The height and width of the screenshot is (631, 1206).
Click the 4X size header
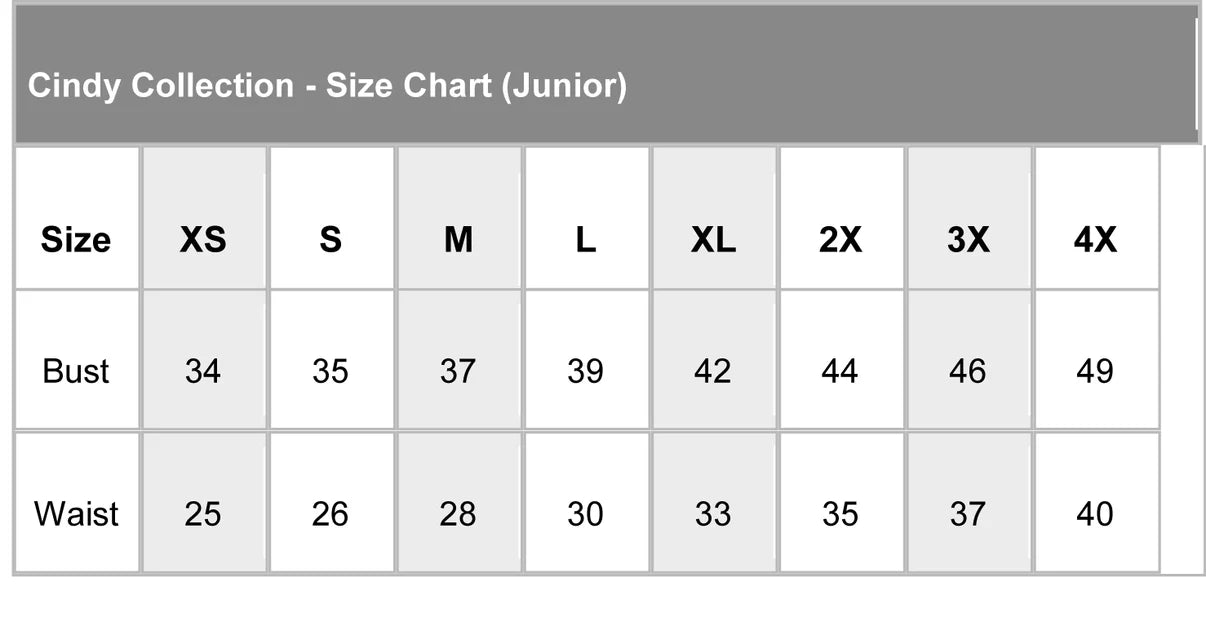(x=1095, y=240)
